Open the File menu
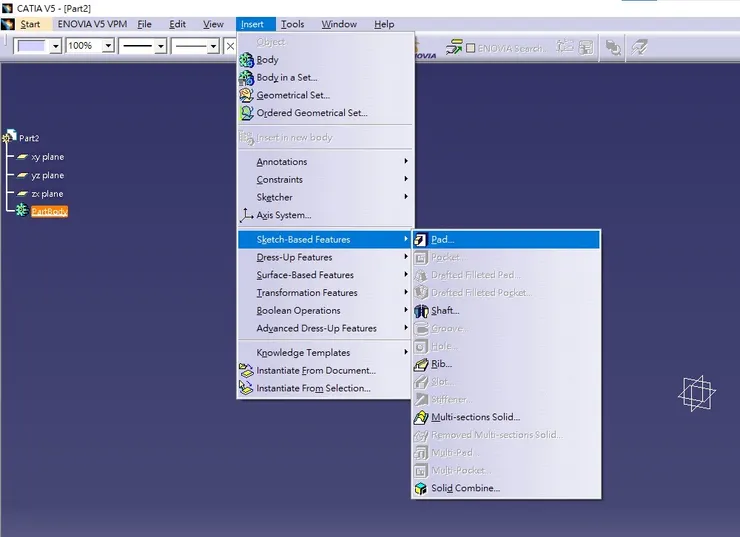The image size is (740, 537). click(x=144, y=24)
